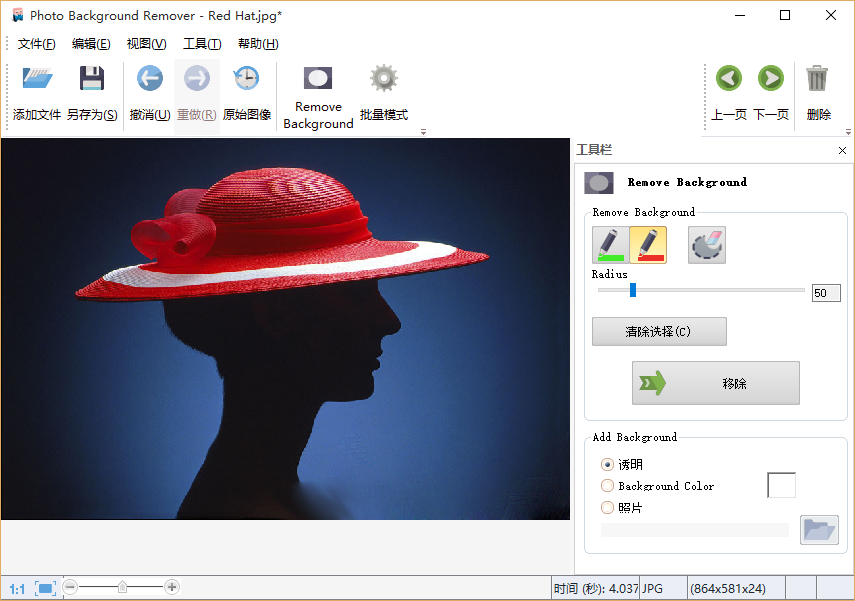Select the Remove Background toolbar icon

click(317, 78)
